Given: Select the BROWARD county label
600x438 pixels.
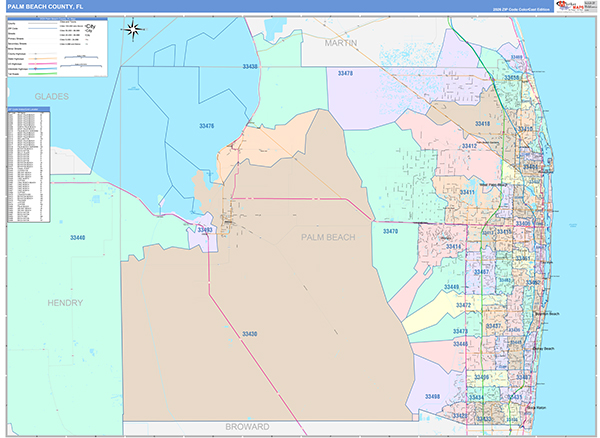Looking at the screenshot, I should tap(245, 427).
